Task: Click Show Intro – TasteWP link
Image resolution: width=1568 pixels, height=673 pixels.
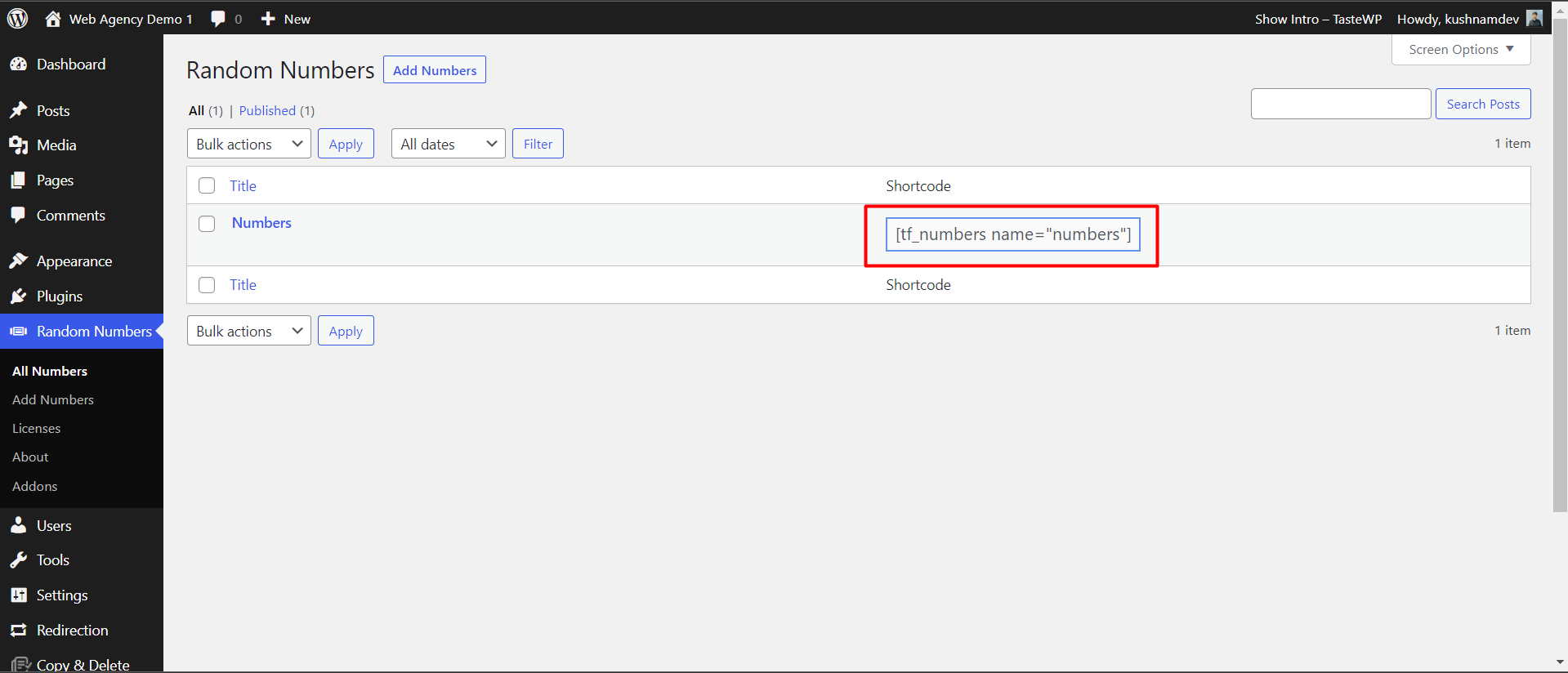Action: pyautogui.click(x=1318, y=19)
